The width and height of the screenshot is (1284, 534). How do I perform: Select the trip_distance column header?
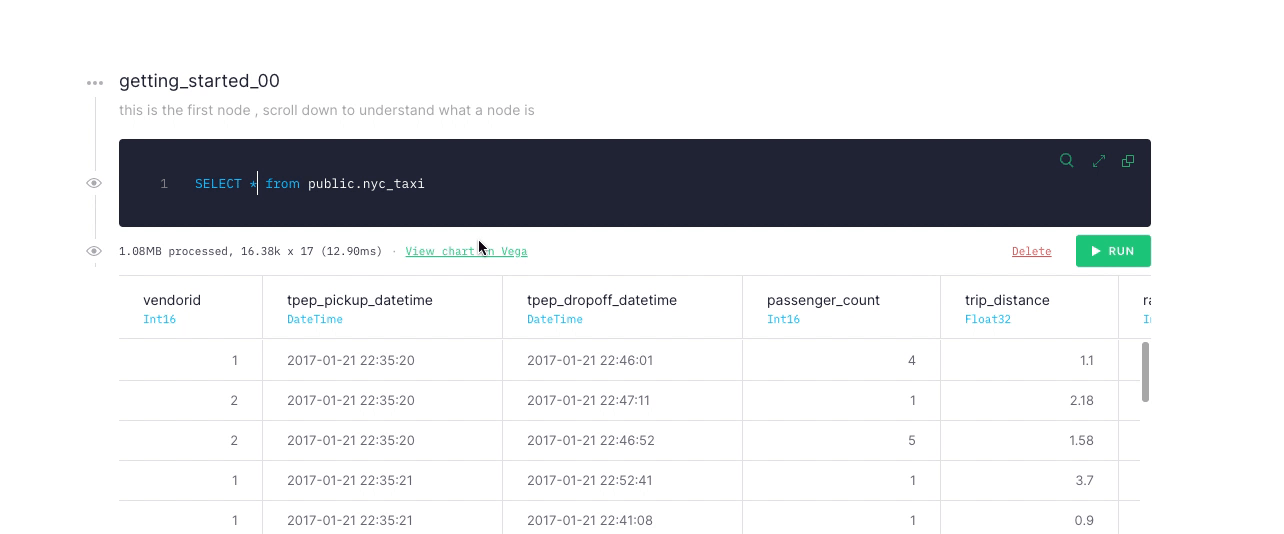tap(1006, 300)
